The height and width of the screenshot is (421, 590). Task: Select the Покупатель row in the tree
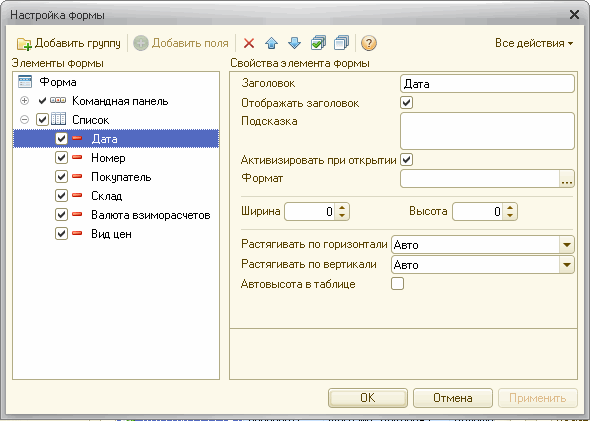[x=116, y=177]
